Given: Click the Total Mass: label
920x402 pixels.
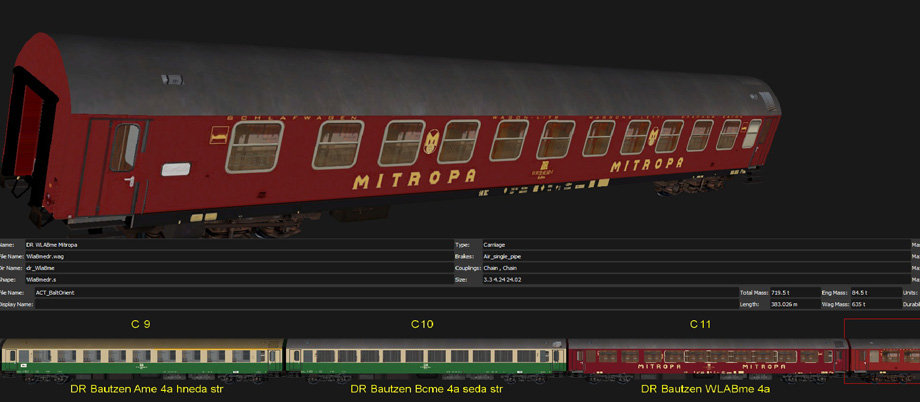Looking at the screenshot, I should (753, 292).
